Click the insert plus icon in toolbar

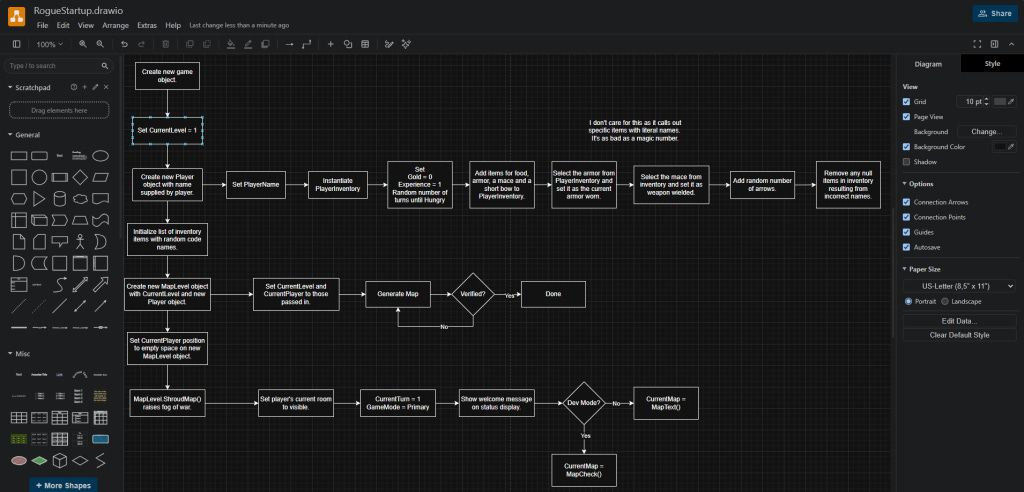coord(330,44)
